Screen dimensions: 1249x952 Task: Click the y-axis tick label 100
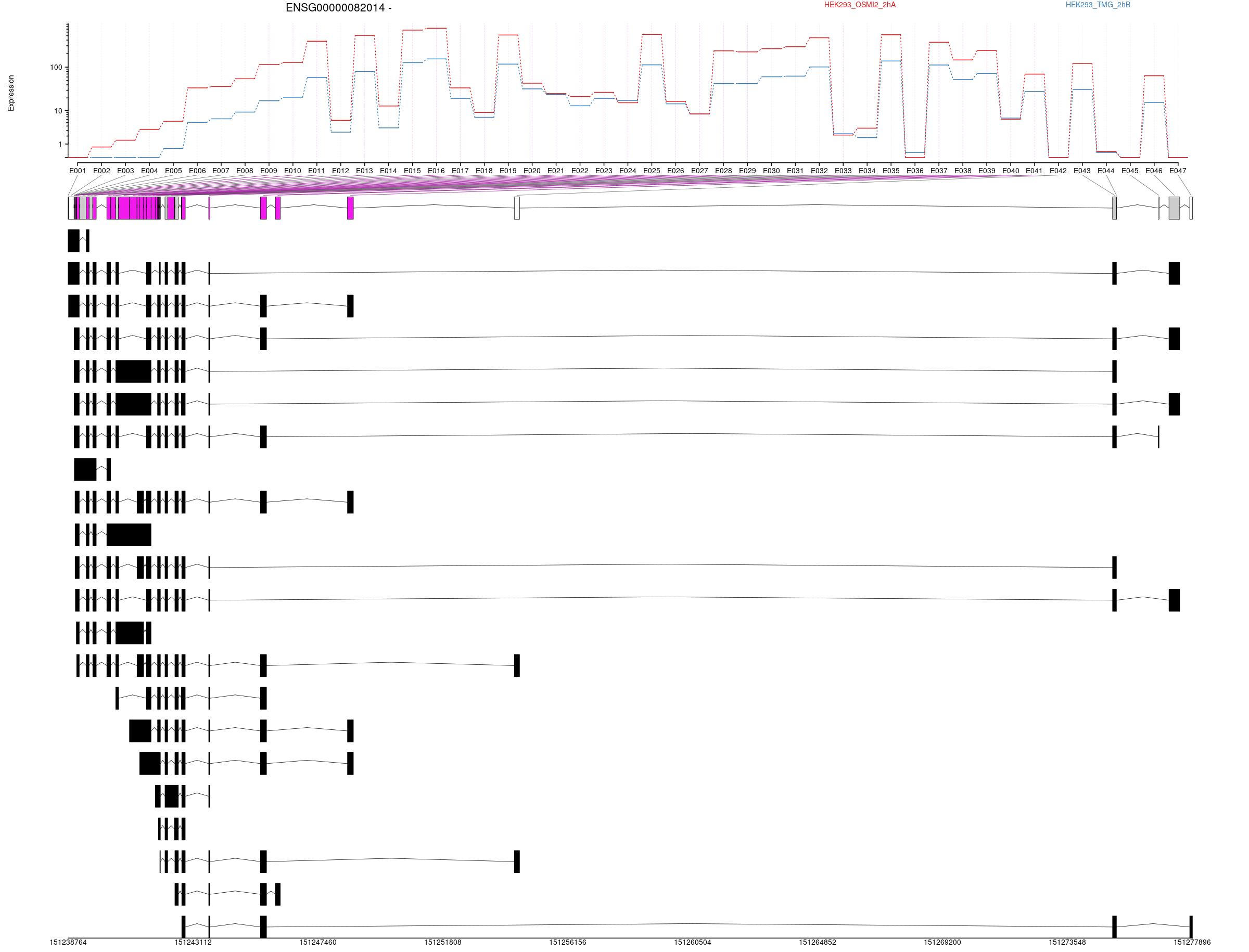pyautogui.click(x=56, y=68)
